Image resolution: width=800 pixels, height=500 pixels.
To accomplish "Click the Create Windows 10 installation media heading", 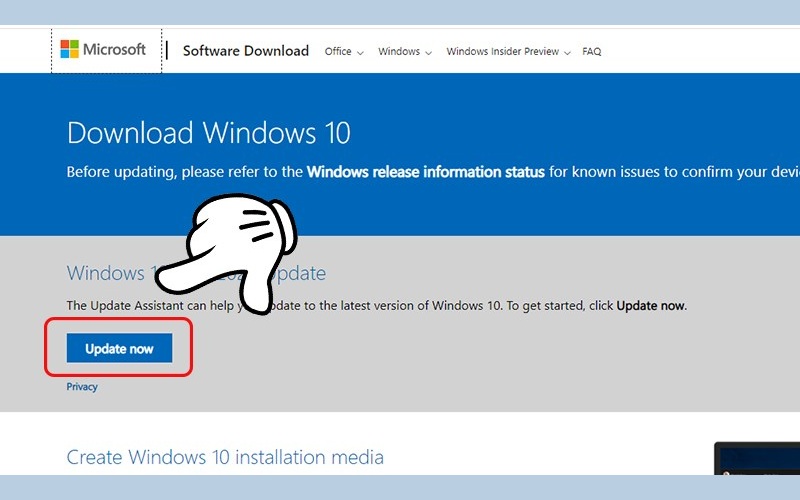I will coord(225,457).
